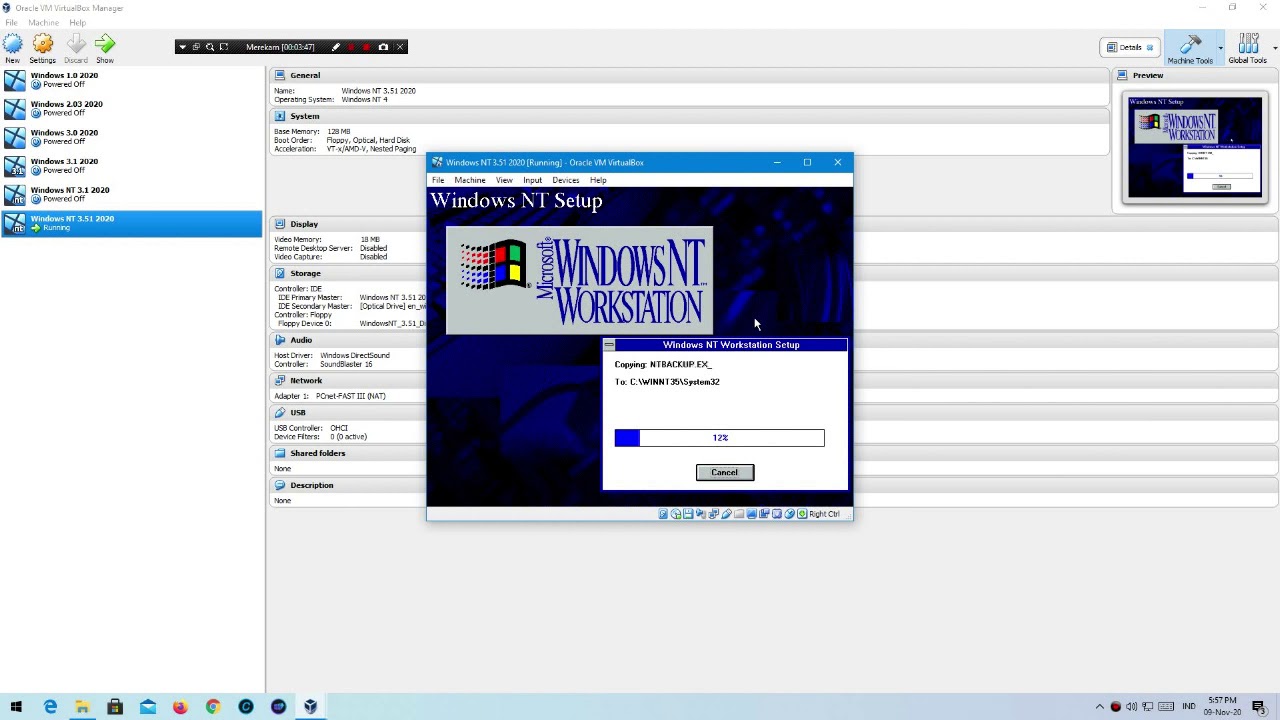Open Help menu in VirtualBox Manager
Viewport: 1280px width, 720px height.
[x=77, y=22]
